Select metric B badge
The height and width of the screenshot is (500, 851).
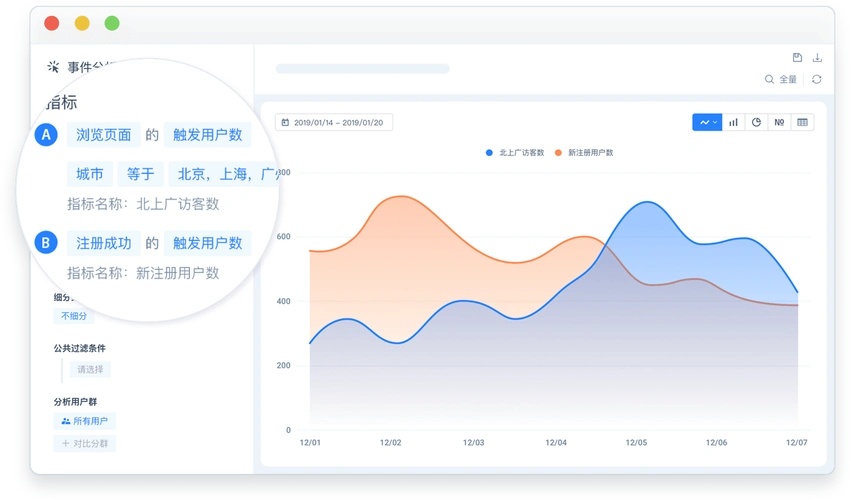pyautogui.click(x=46, y=243)
